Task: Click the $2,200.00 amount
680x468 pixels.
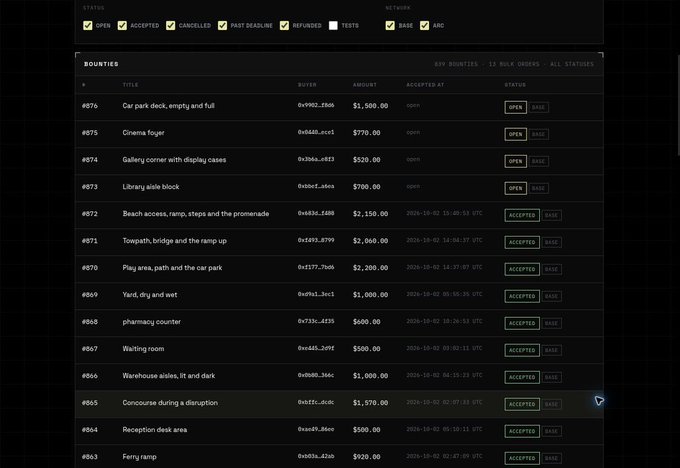Action: point(370,268)
